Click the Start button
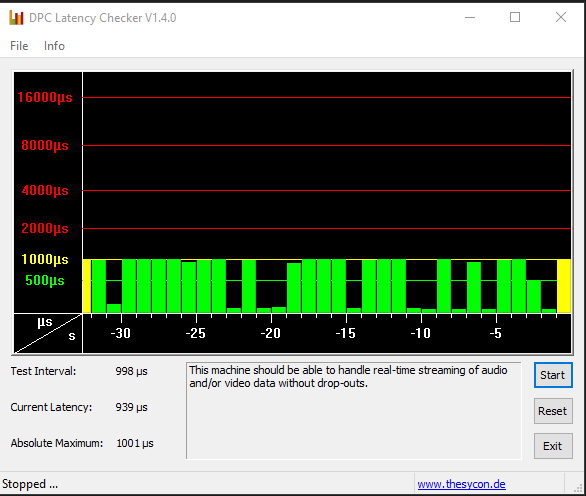This screenshot has width=586, height=496. coord(553,375)
